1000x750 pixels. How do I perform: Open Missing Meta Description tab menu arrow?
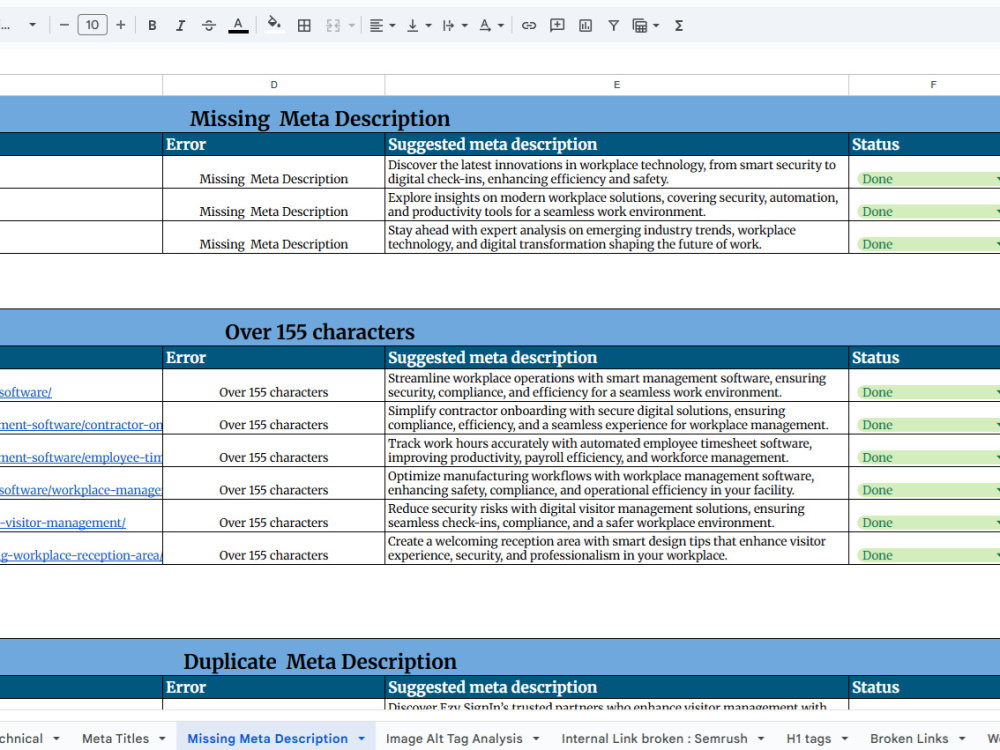click(362, 739)
